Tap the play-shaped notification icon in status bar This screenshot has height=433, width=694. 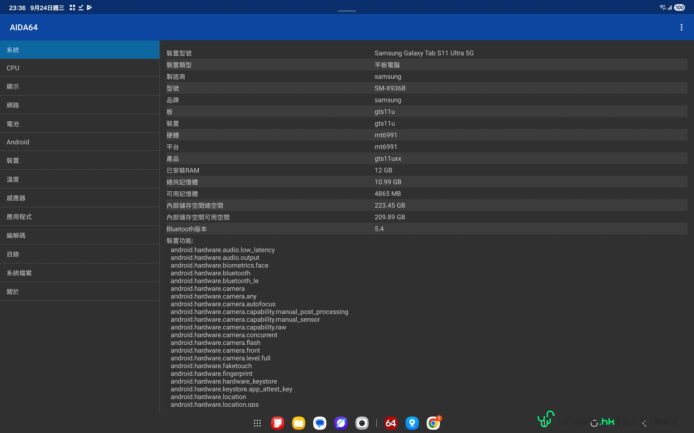pos(89,8)
